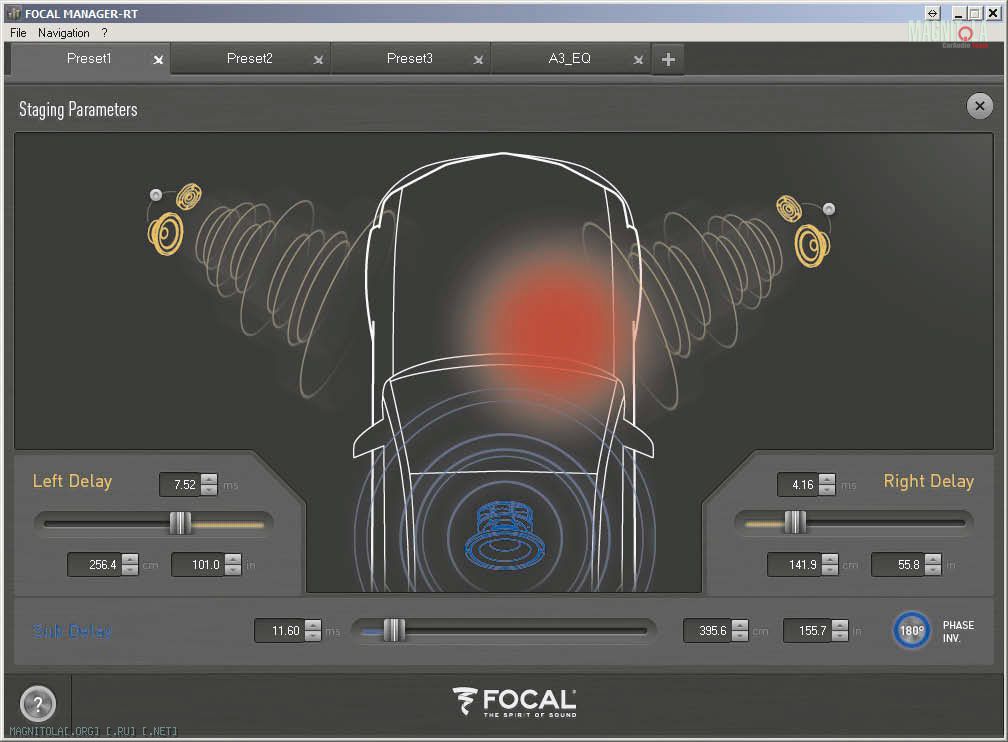Screen dimensions: 1008x742
Task: Open the File menu
Action: coord(18,33)
